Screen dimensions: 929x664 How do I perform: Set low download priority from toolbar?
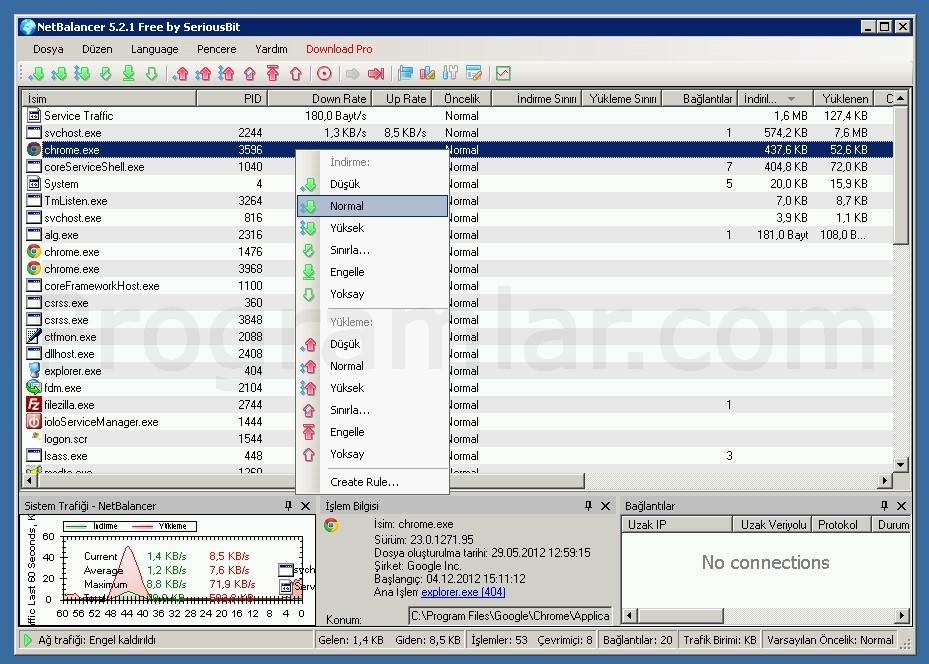pos(37,73)
